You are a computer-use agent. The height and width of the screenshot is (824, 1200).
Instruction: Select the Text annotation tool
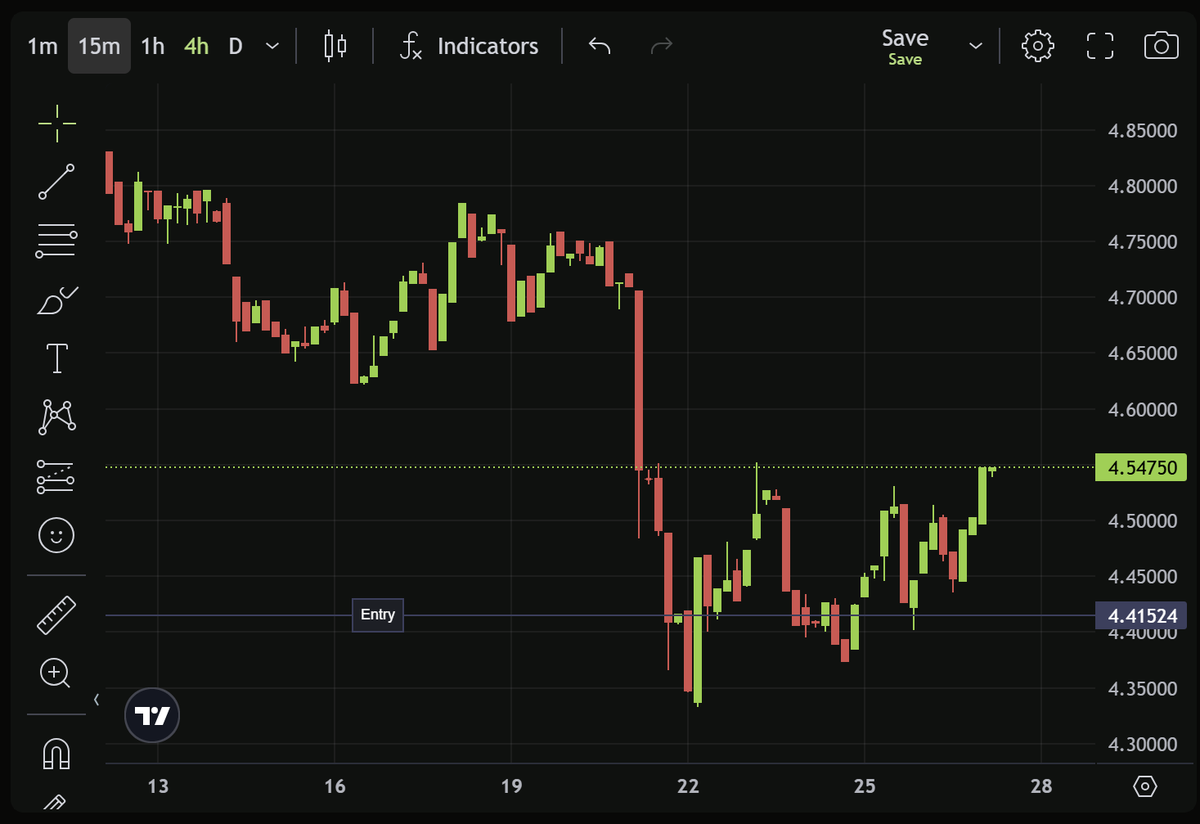[x=57, y=357]
